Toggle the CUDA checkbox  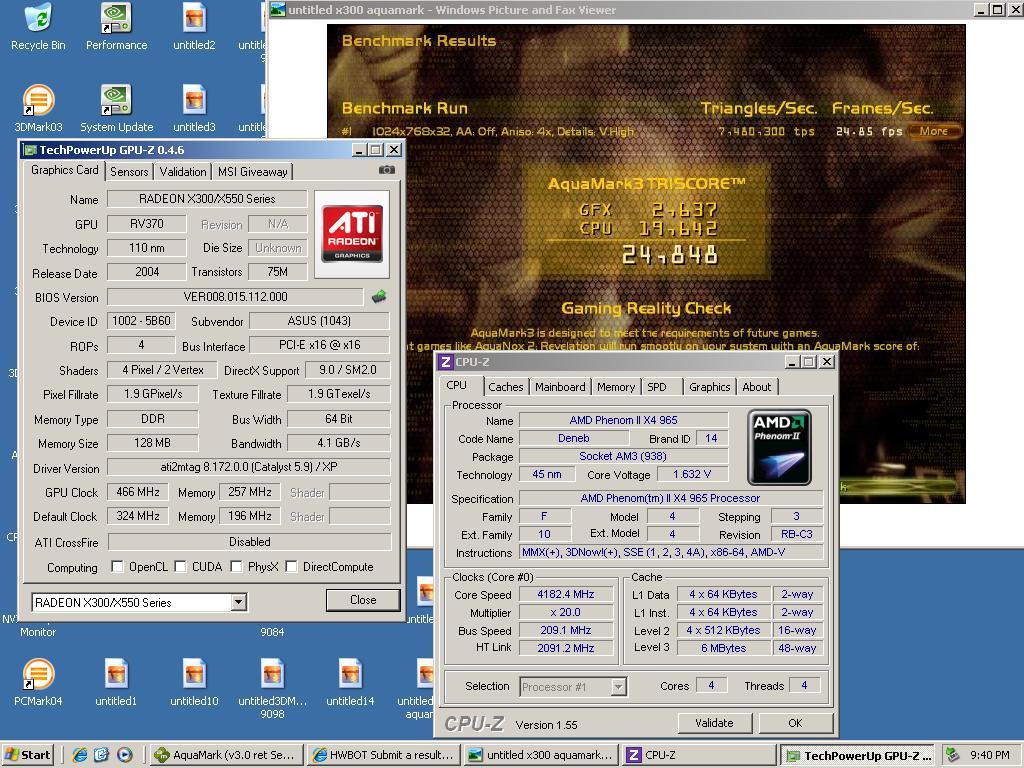[x=180, y=566]
